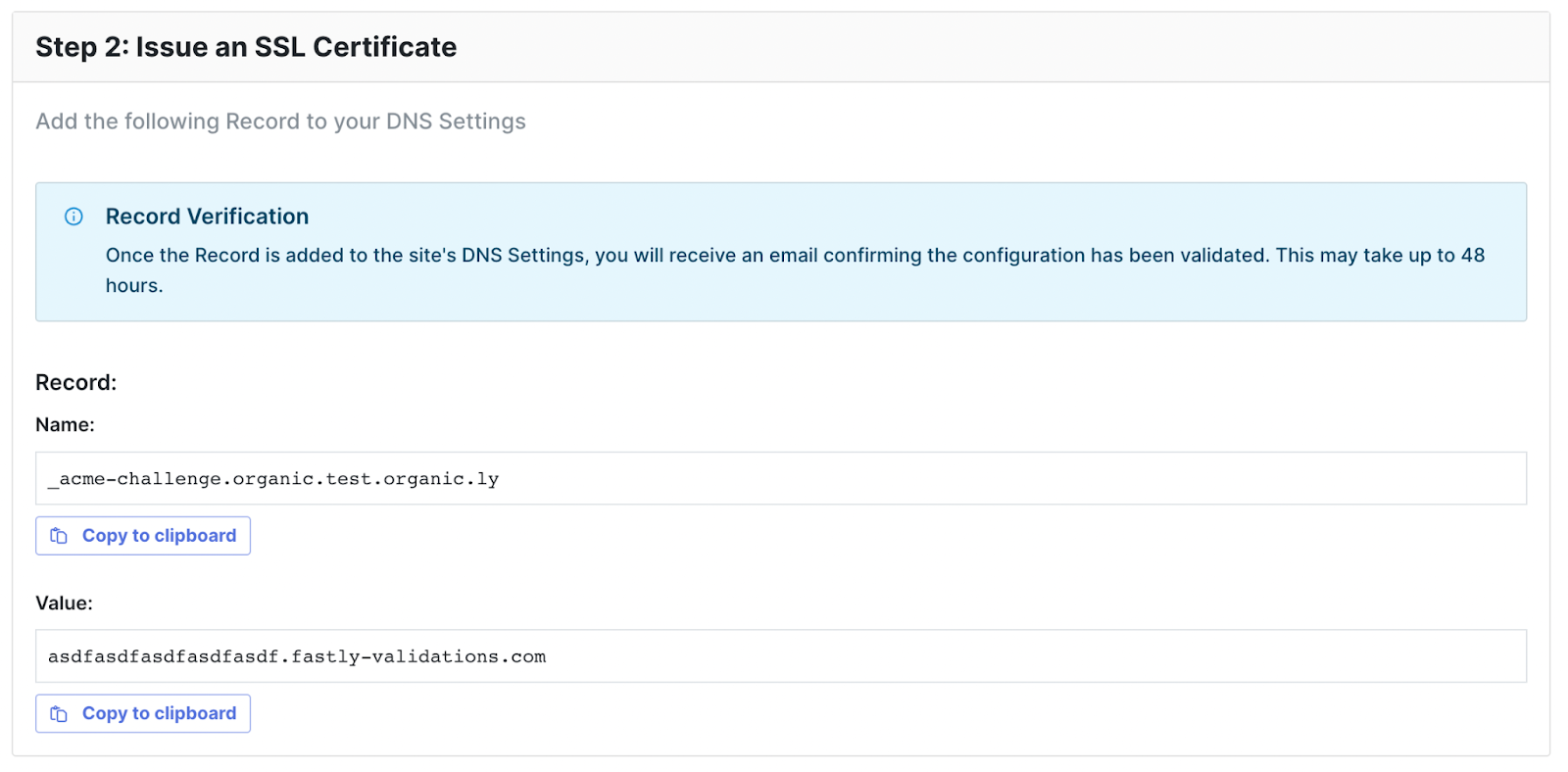Click 'Add the following Record to your DNS Settings' text
The width and height of the screenshot is (1568, 772).
click(280, 121)
